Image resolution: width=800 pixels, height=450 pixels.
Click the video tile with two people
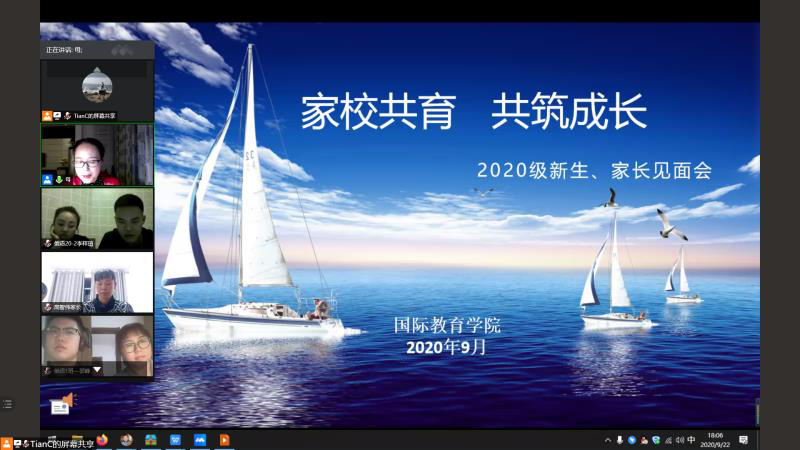point(97,218)
